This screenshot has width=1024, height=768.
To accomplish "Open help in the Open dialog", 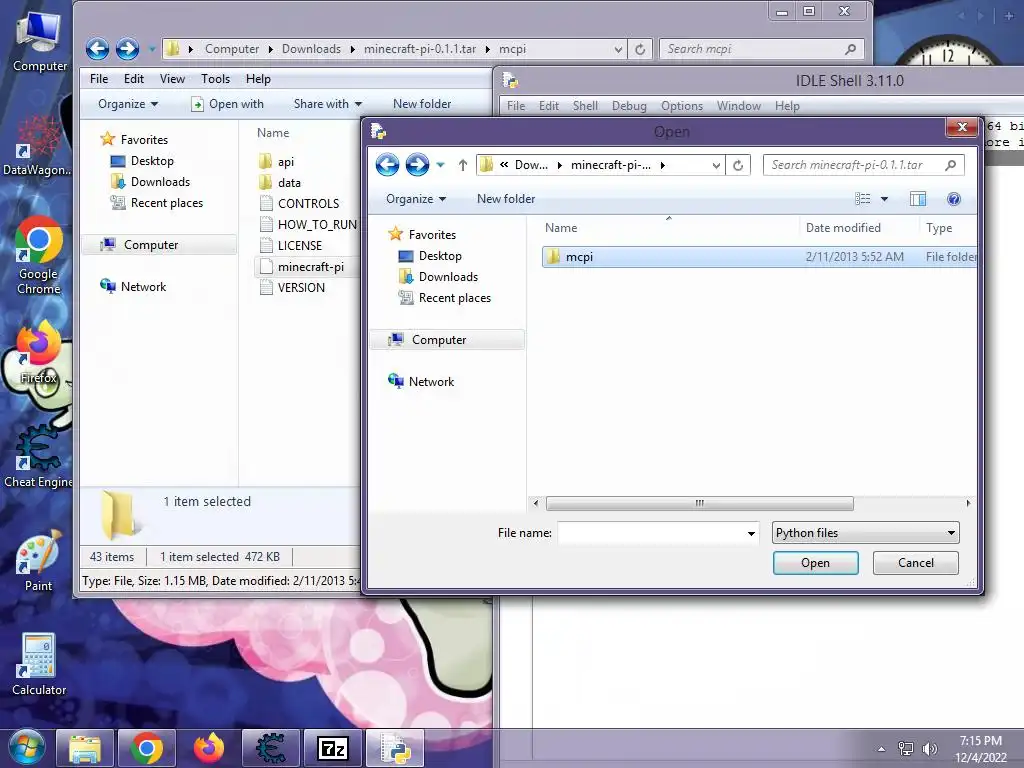I will click(x=953, y=199).
